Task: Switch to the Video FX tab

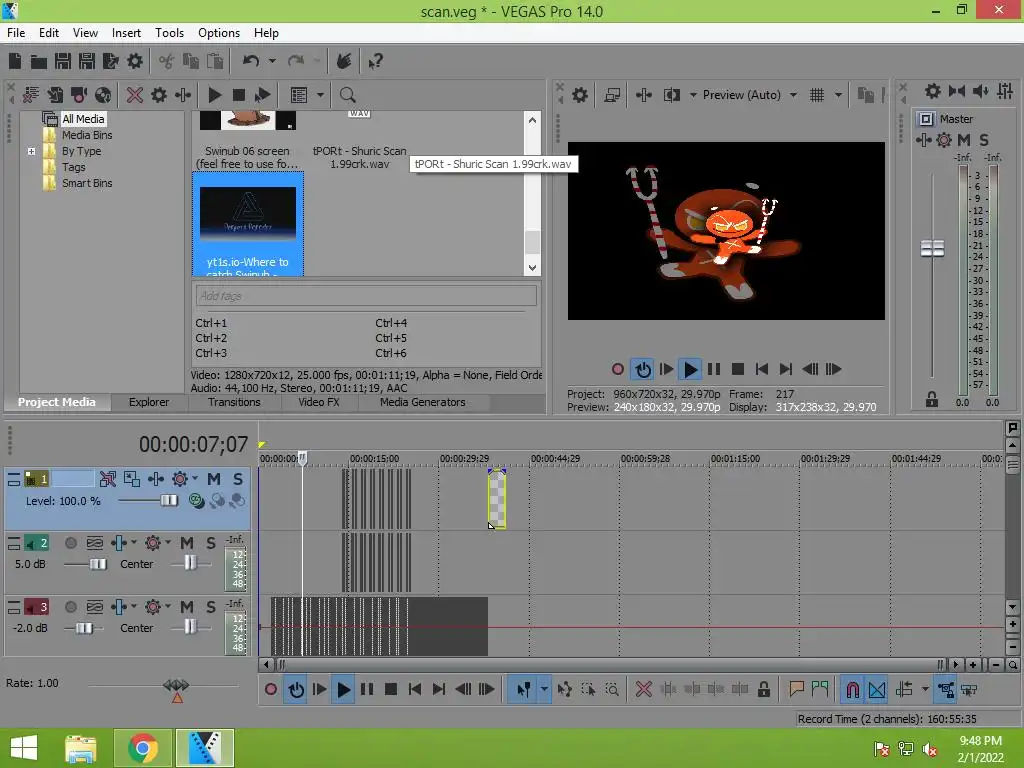Action: coord(319,402)
